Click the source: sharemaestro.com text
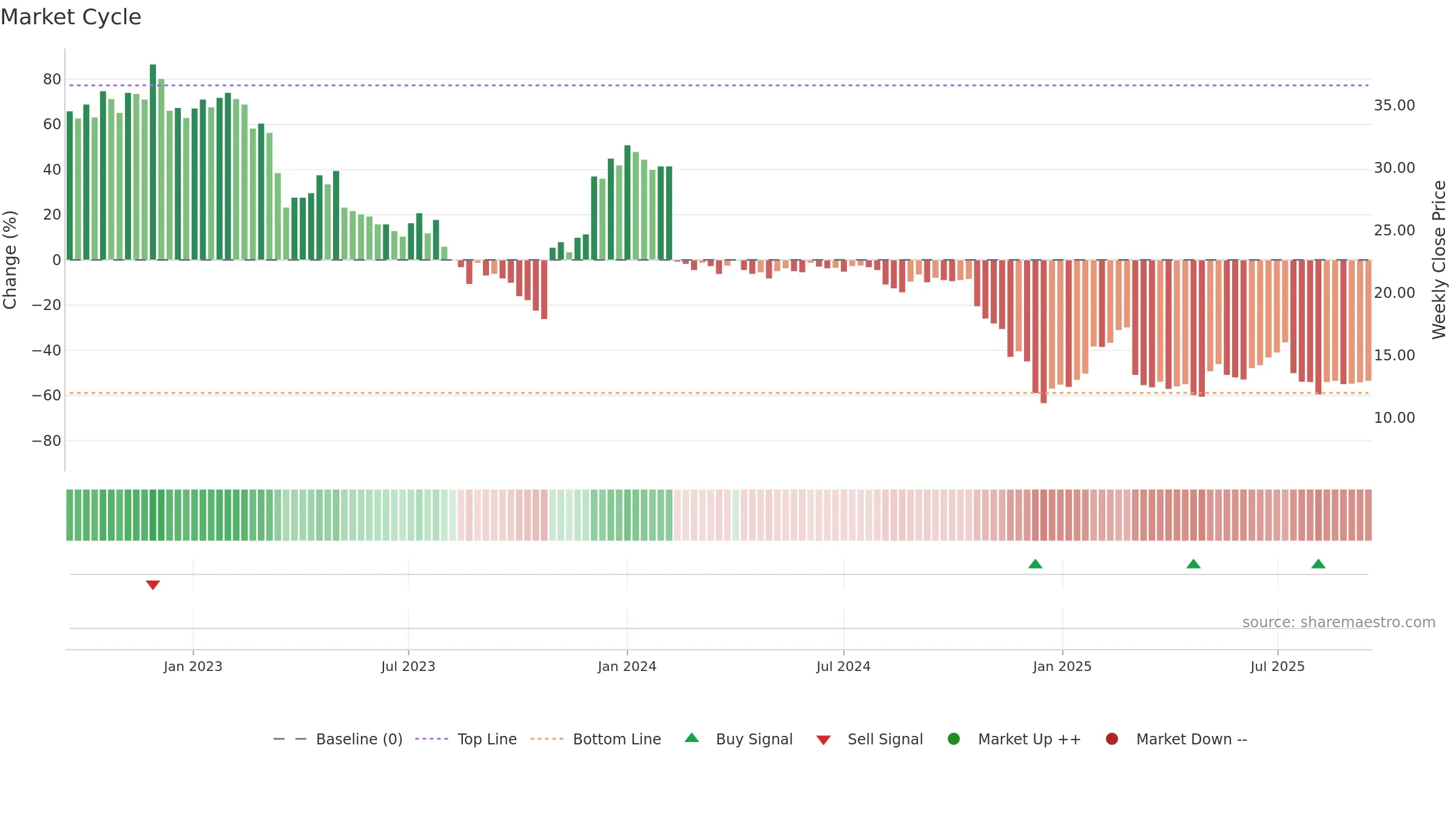The image size is (1456, 819). 1339,622
